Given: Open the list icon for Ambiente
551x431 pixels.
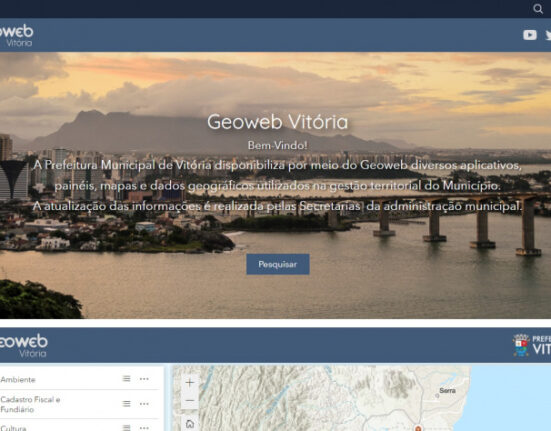Looking at the screenshot, I should [127, 378].
